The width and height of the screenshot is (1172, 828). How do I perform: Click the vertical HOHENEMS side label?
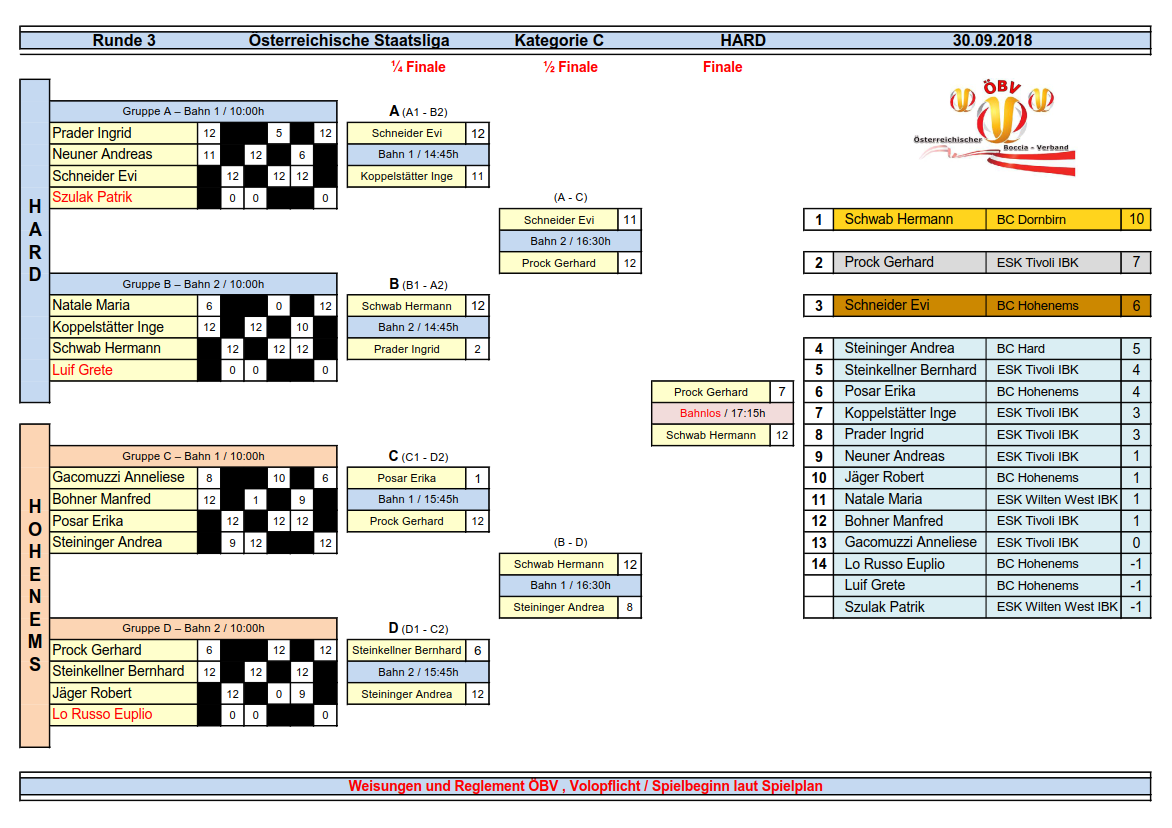[x=34, y=585]
